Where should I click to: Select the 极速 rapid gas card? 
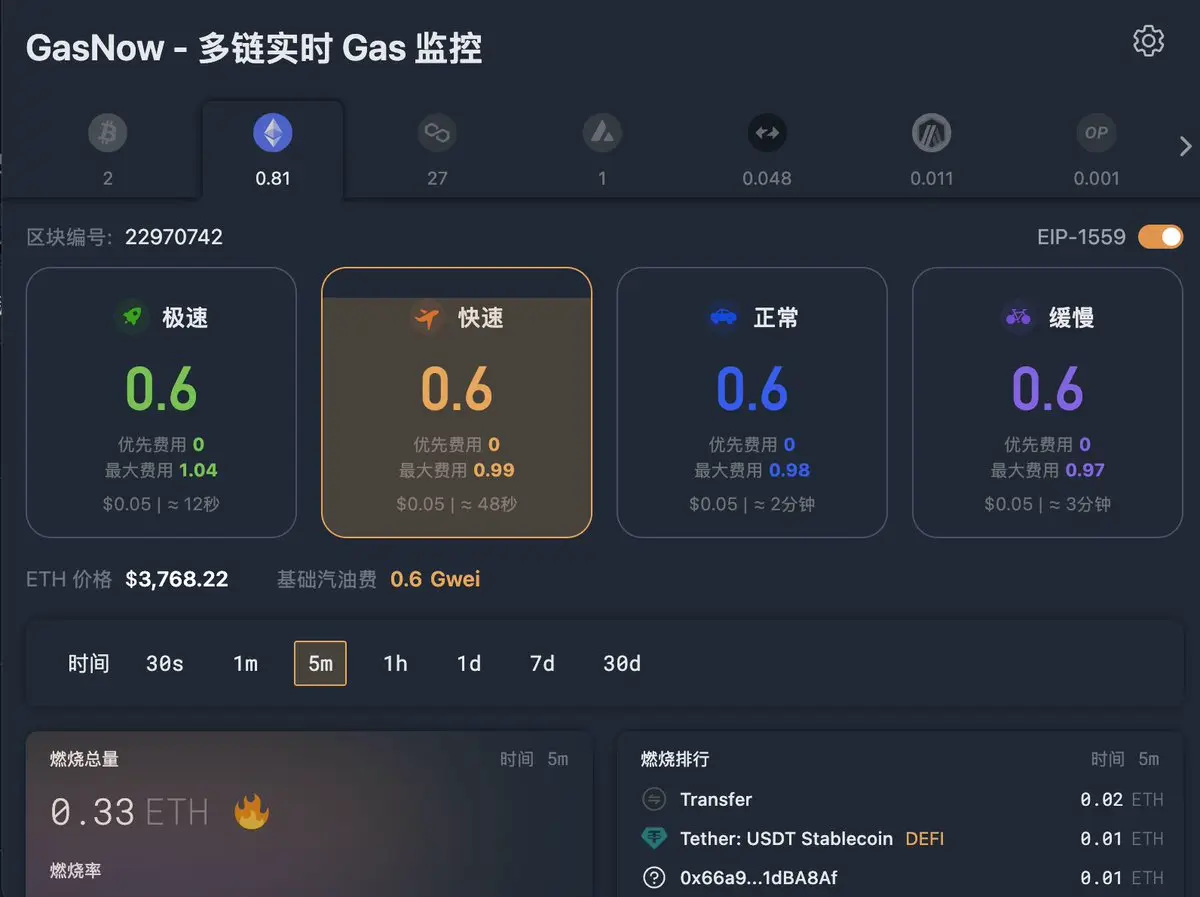pyautogui.click(x=161, y=402)
